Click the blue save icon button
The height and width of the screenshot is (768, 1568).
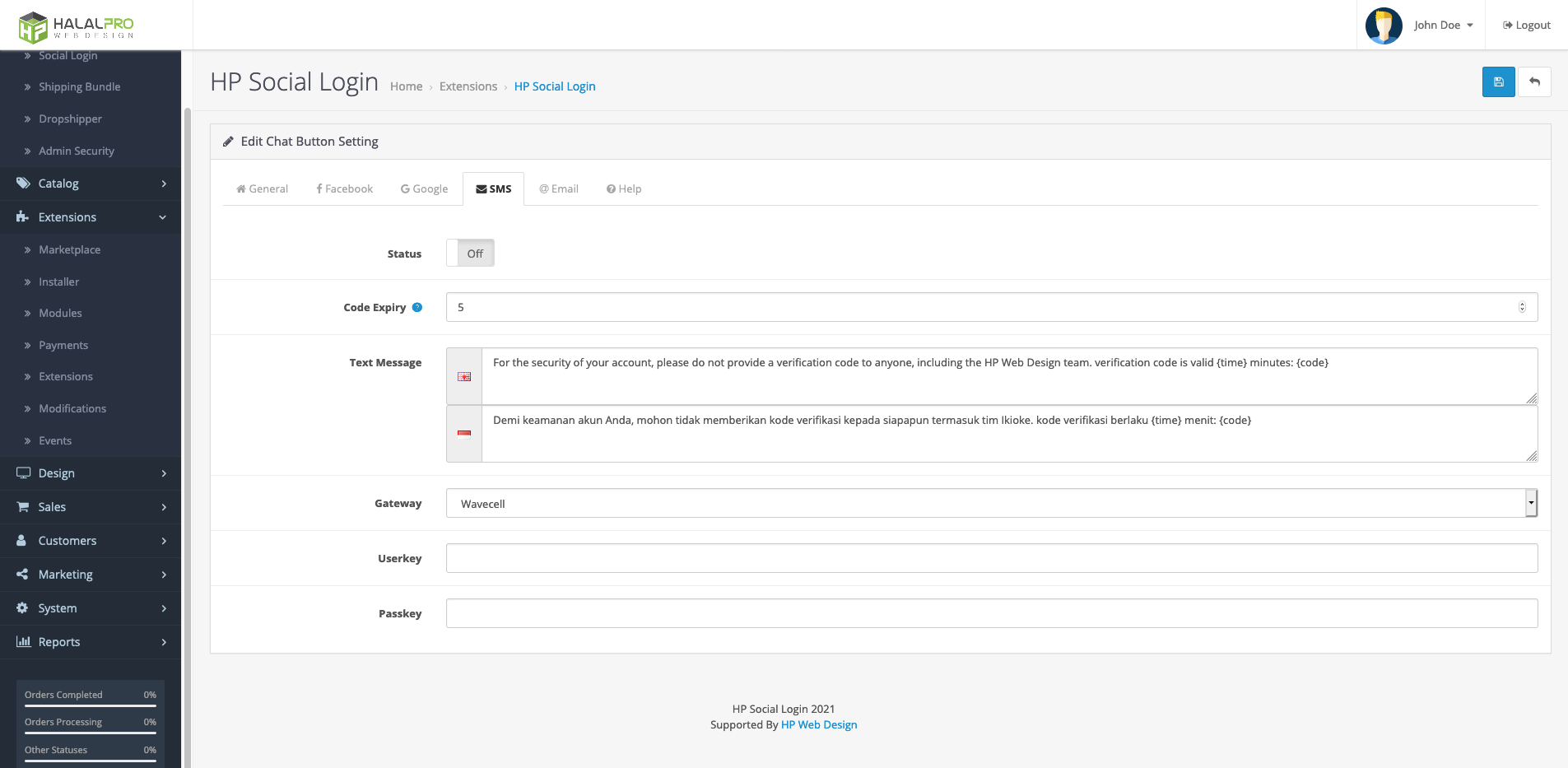[1498, 82]
